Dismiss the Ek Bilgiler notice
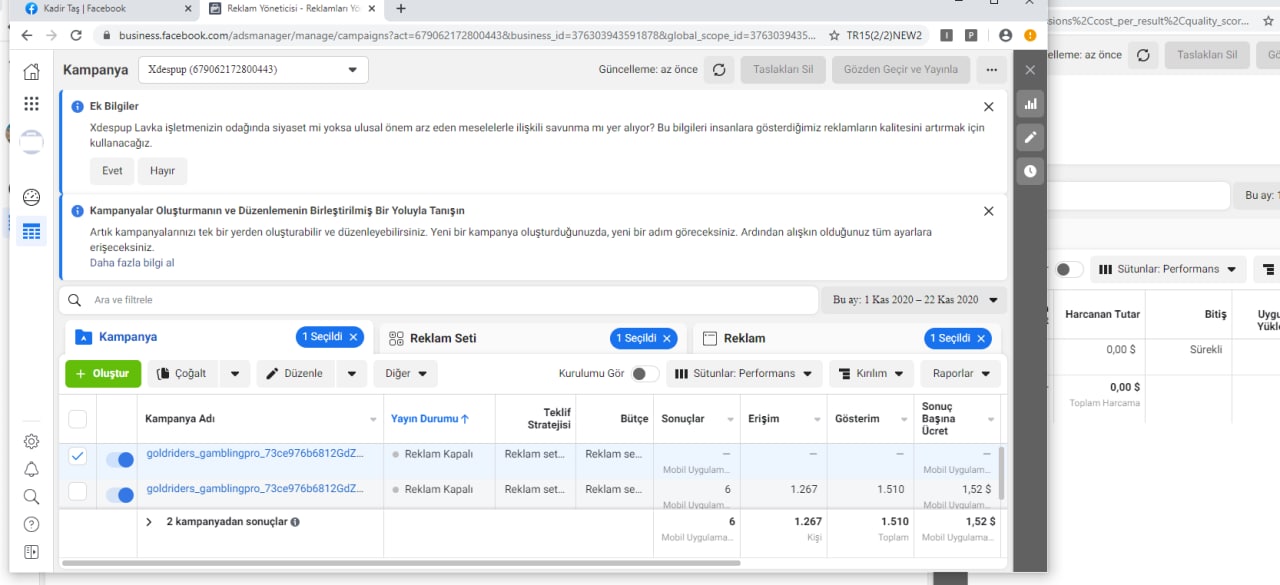Image resolution: width=1280 pixels, height=585 pixels. (x=988, y=107)
